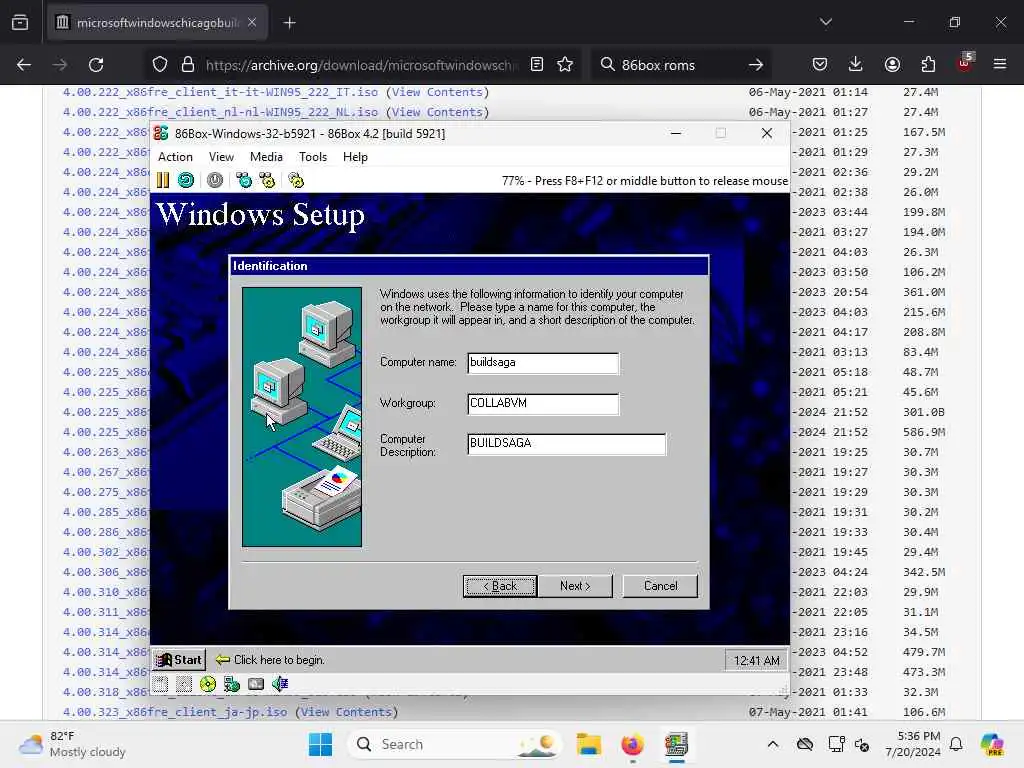Image resolution: width=1024 pixels, height=768 pixels.
Task: Open the Windows Start menu on the host taskbar
Action: [320, 744]
